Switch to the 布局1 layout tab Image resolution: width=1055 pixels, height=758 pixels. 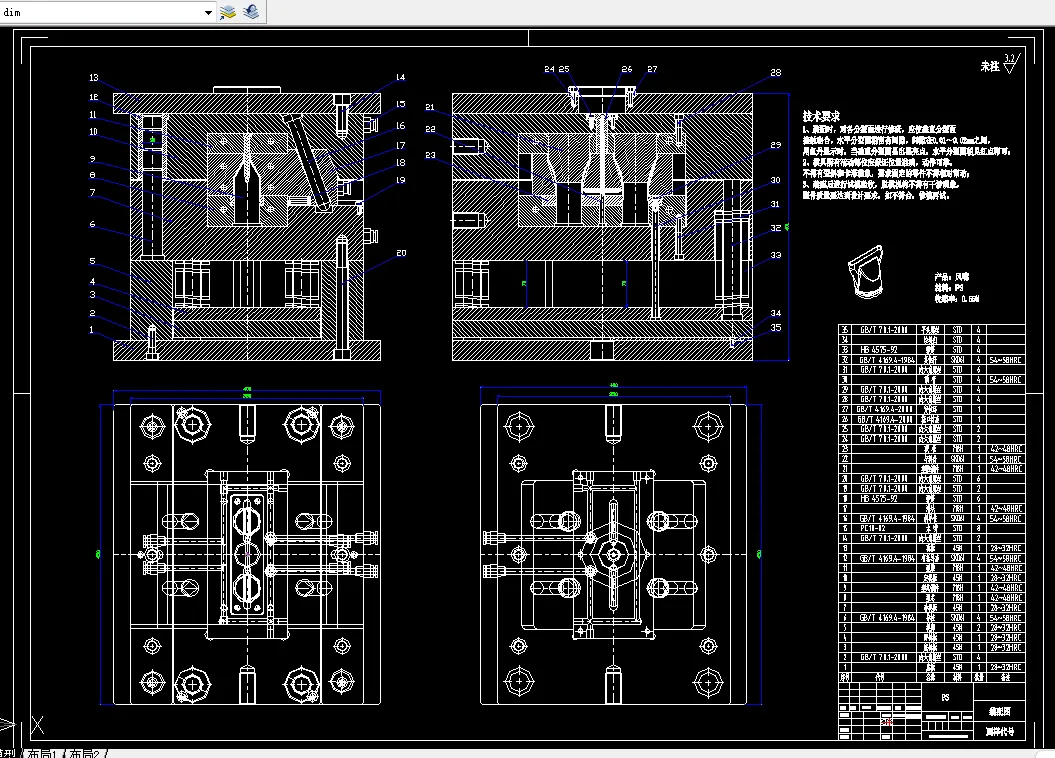pyautogui.click(x=42, y=753)
